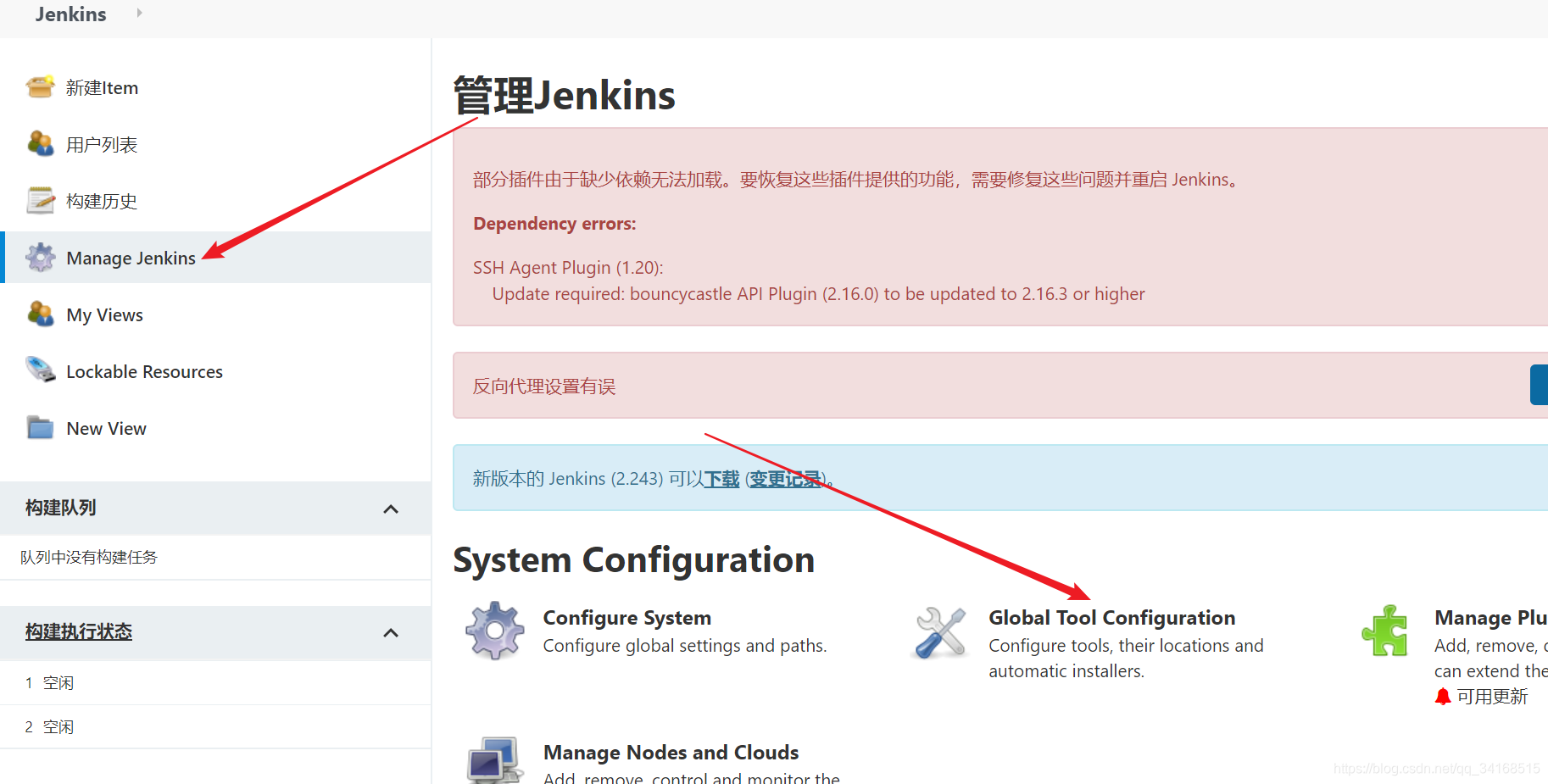1548x784 pixels.
Task: Click 'Configure tools, their locations' description
Action: pos(1126,659)
